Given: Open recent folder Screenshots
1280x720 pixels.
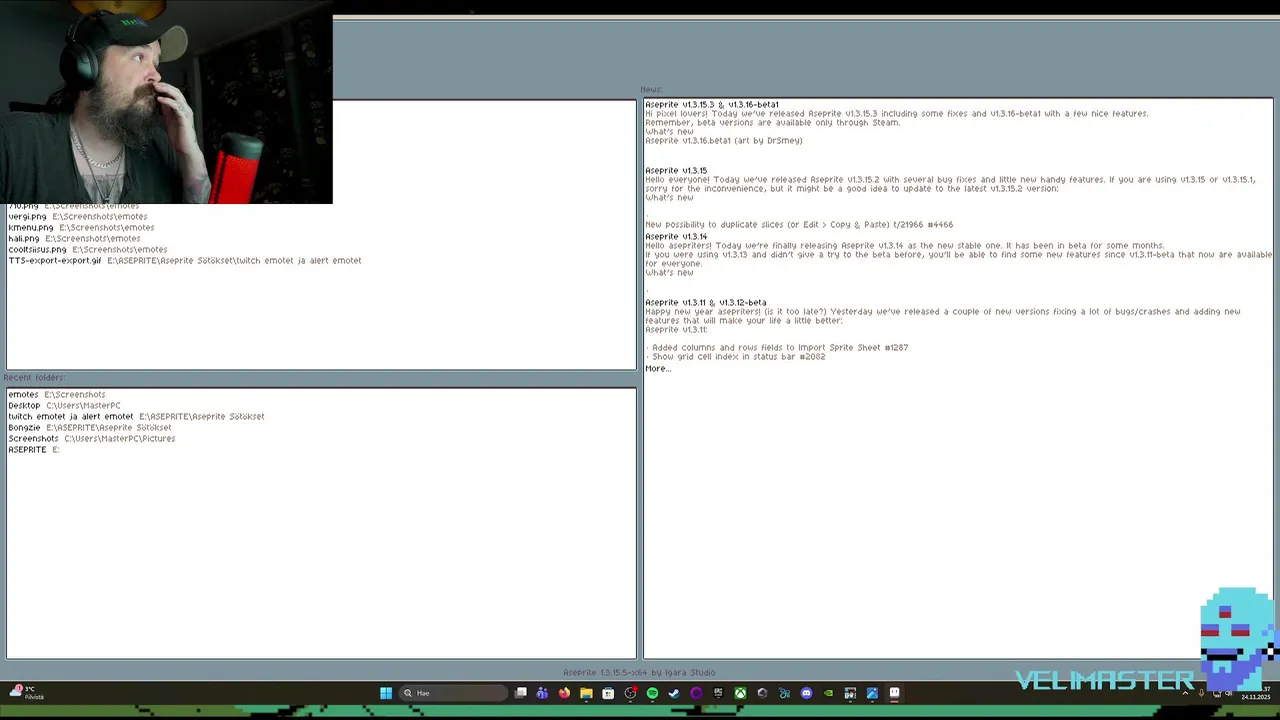Looking at the screenshot, I should point(92,438).
